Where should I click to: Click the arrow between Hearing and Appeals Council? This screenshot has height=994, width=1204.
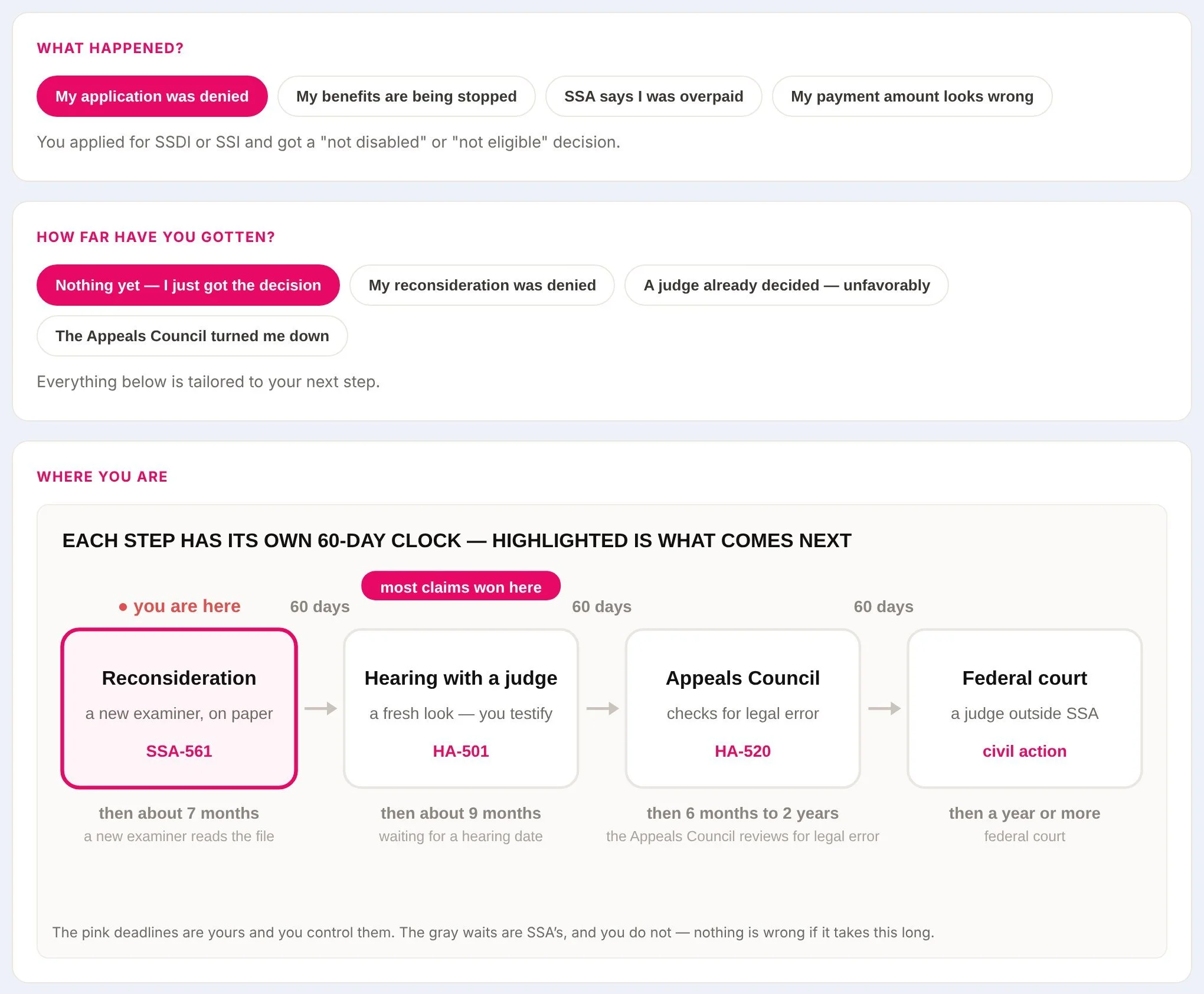[x=602, y=708]
